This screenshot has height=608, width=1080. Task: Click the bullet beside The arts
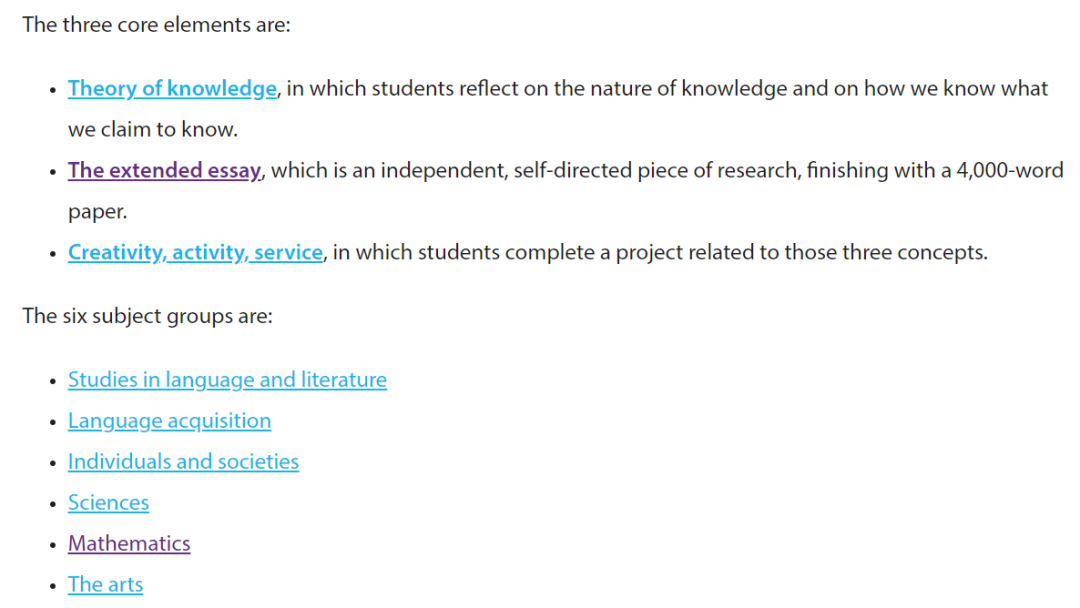(x=53, y=587)
